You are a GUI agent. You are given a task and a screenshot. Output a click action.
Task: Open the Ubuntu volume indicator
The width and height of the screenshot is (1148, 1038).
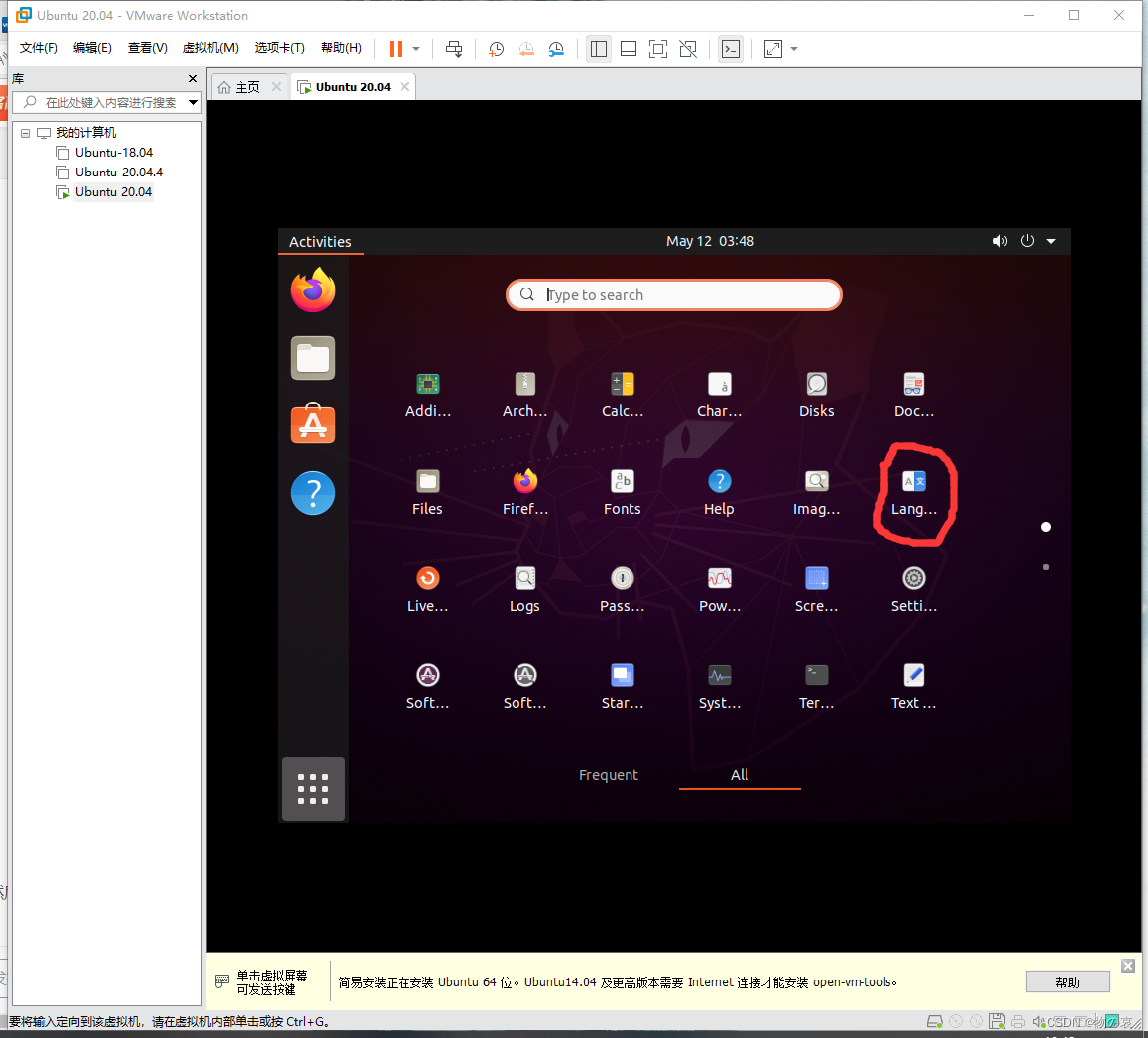tap(999, 241)
